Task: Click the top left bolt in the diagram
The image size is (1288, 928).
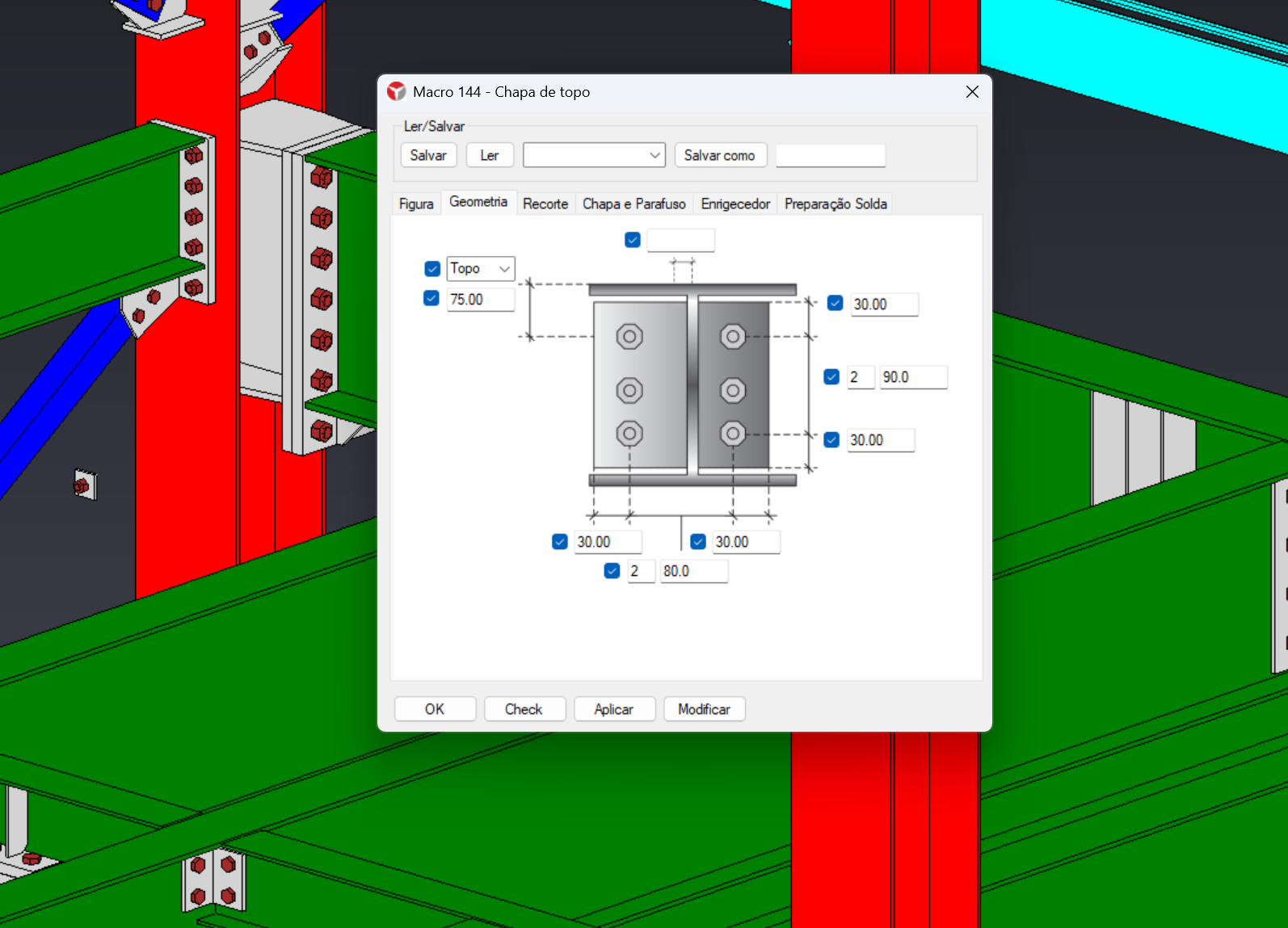Action: coord(629,336)
